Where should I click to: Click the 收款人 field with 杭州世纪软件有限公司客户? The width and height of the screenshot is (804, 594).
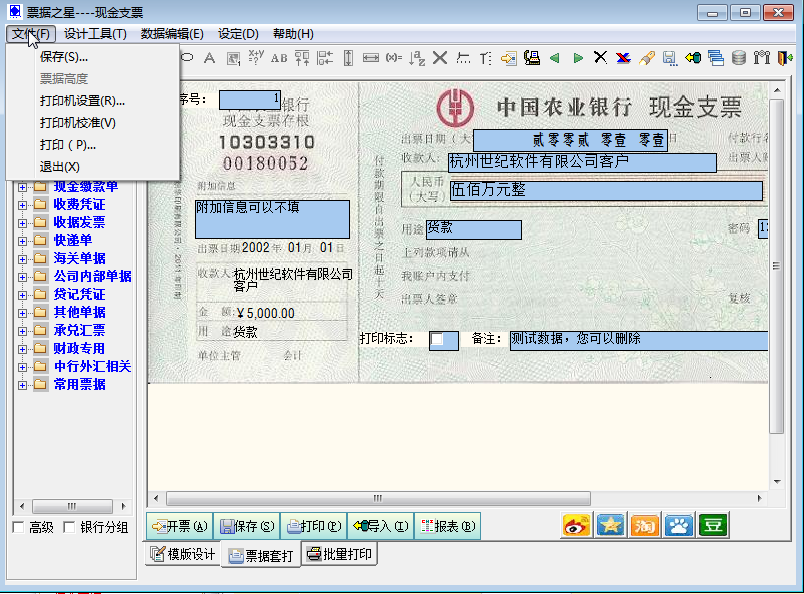click(582, 163)
